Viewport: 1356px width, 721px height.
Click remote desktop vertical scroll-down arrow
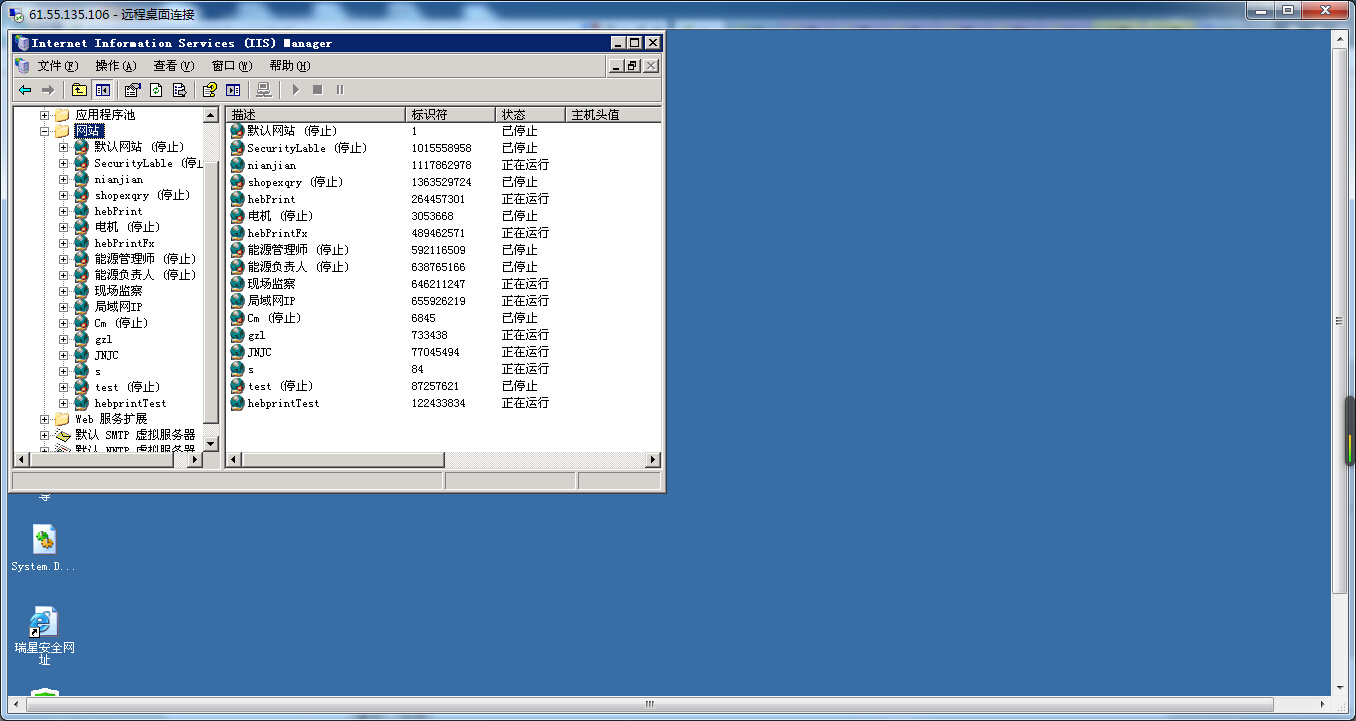click(x=1340, y=687)
